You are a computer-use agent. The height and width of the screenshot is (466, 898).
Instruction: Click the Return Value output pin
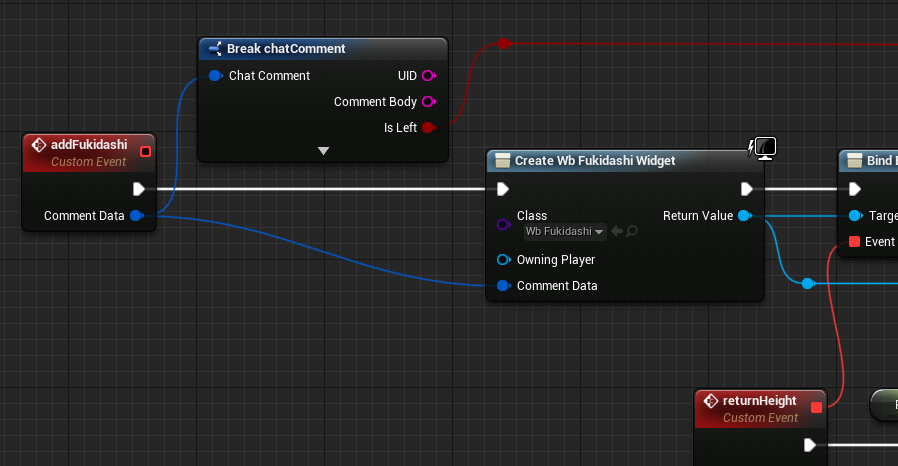(x=745, y=215)
